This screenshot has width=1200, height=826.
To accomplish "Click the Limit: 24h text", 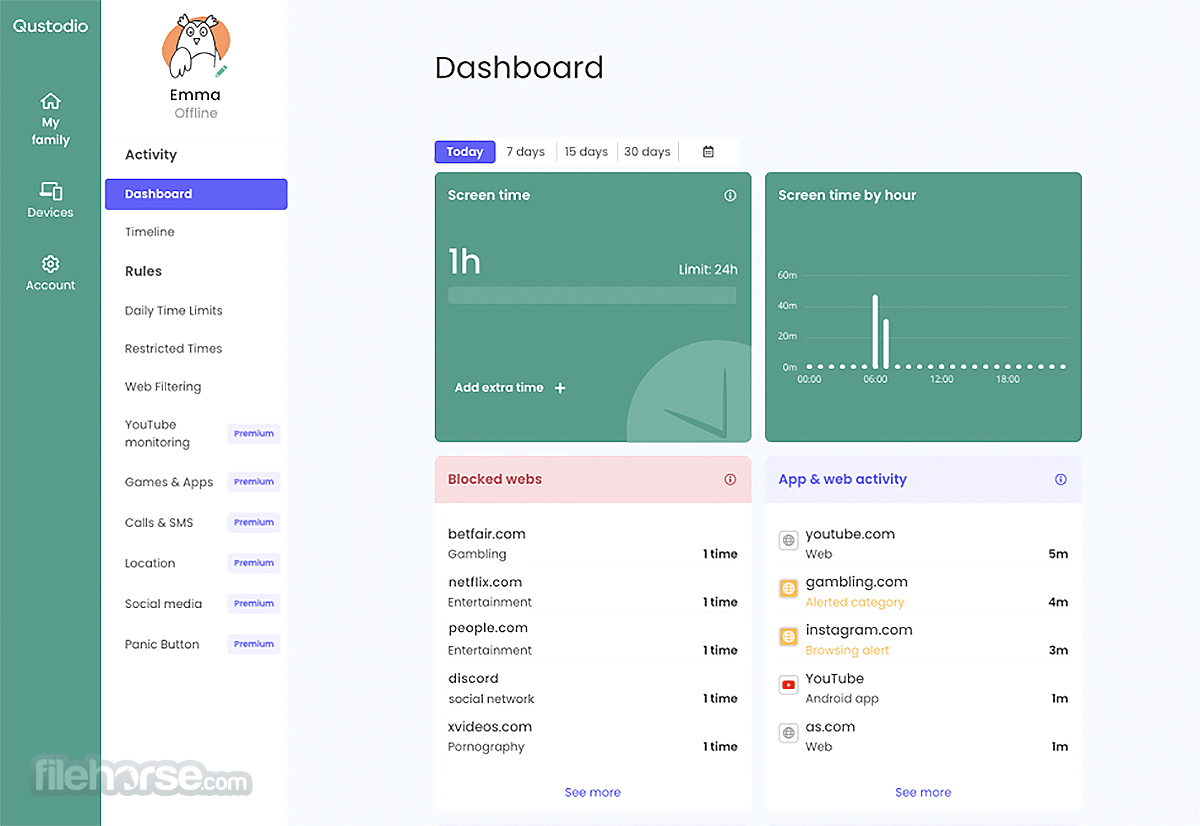I will [x=708, y=269].
